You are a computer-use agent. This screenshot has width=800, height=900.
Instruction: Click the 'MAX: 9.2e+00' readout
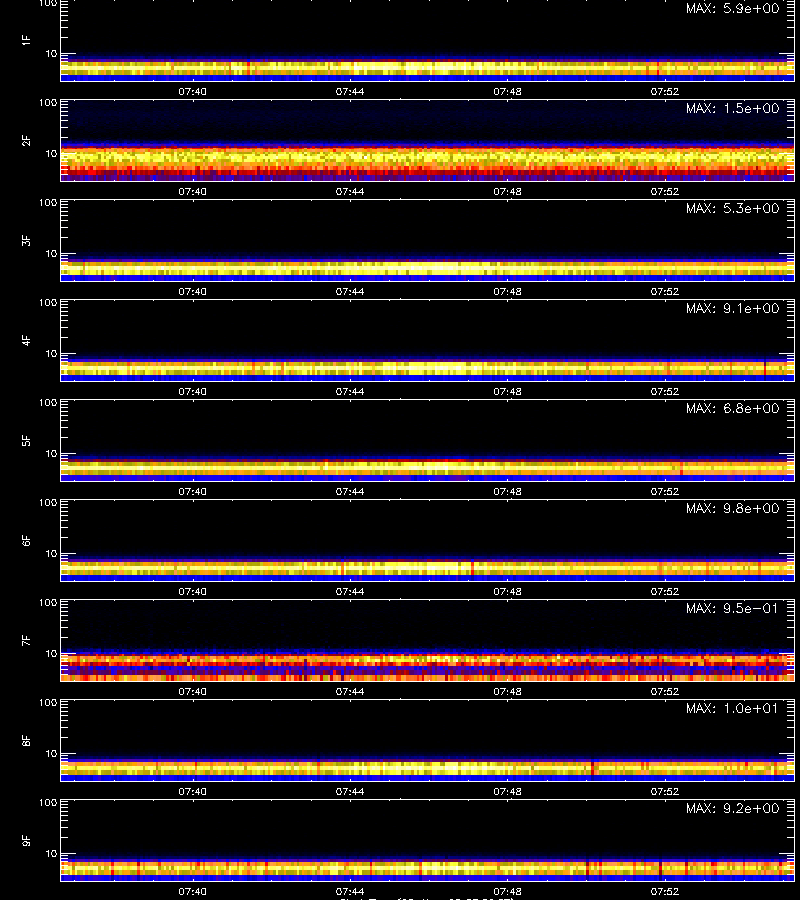click(x=732, y=808)
